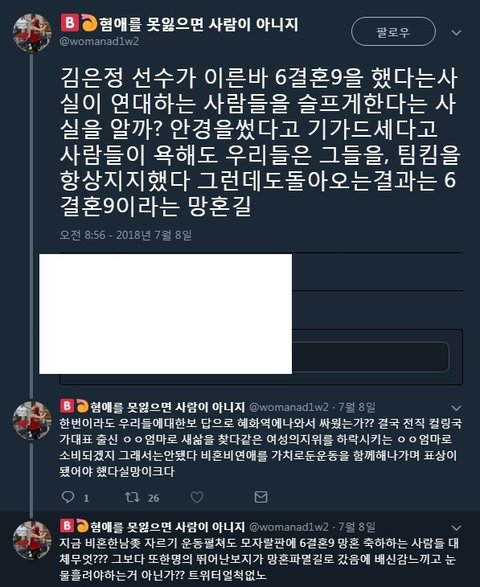Viewport: 480px width, 587px height.
Task: Click the retweet arrows icon
Action: click(132, 497)
